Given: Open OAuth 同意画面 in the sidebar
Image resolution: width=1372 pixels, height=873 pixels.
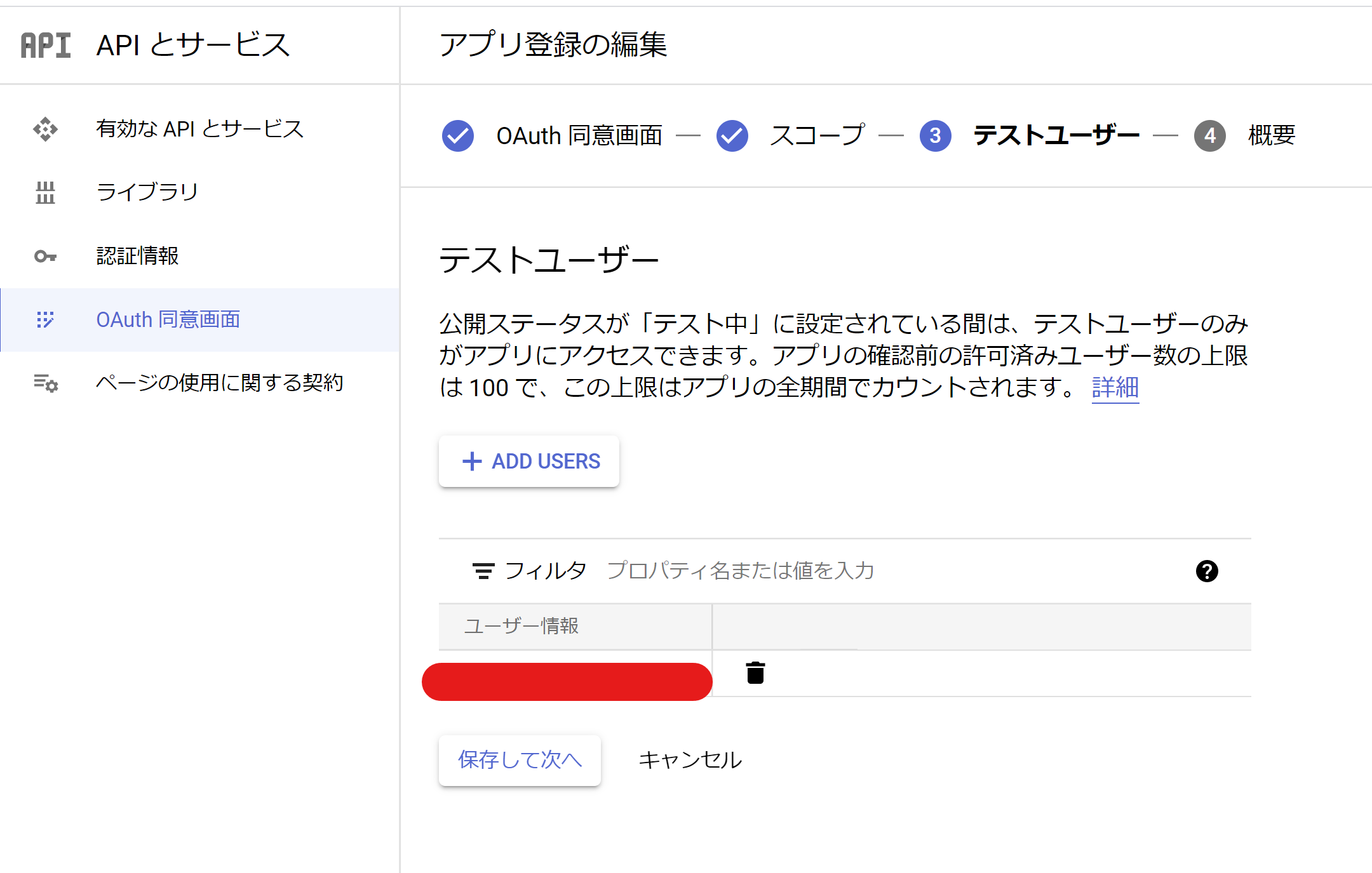Looking at the screenshot, I should coord(167,320).
